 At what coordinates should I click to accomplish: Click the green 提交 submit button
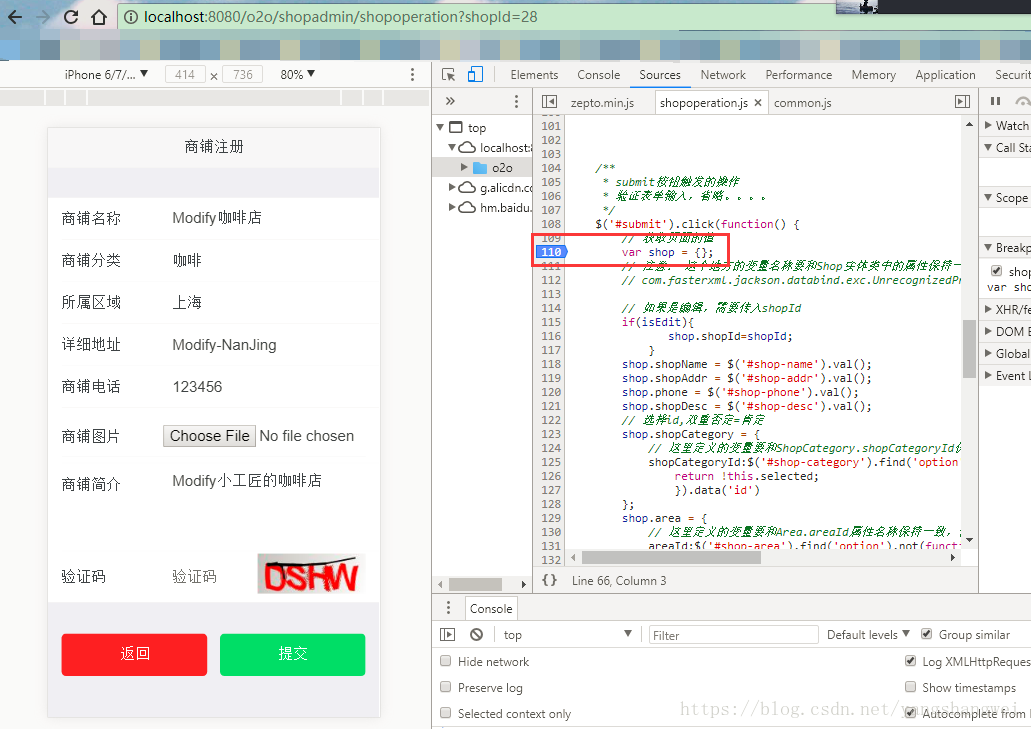[x=292, y=654]
